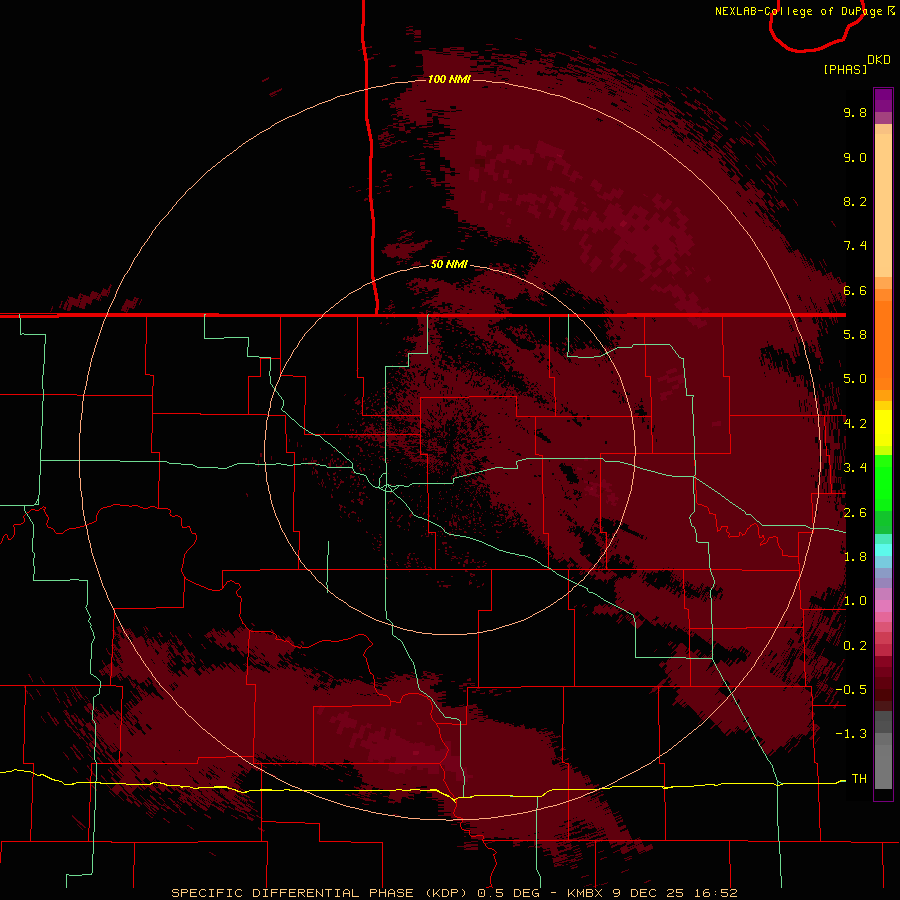Click the 50 NMI range ring label
900x900 pixels.
click(449, 264)
